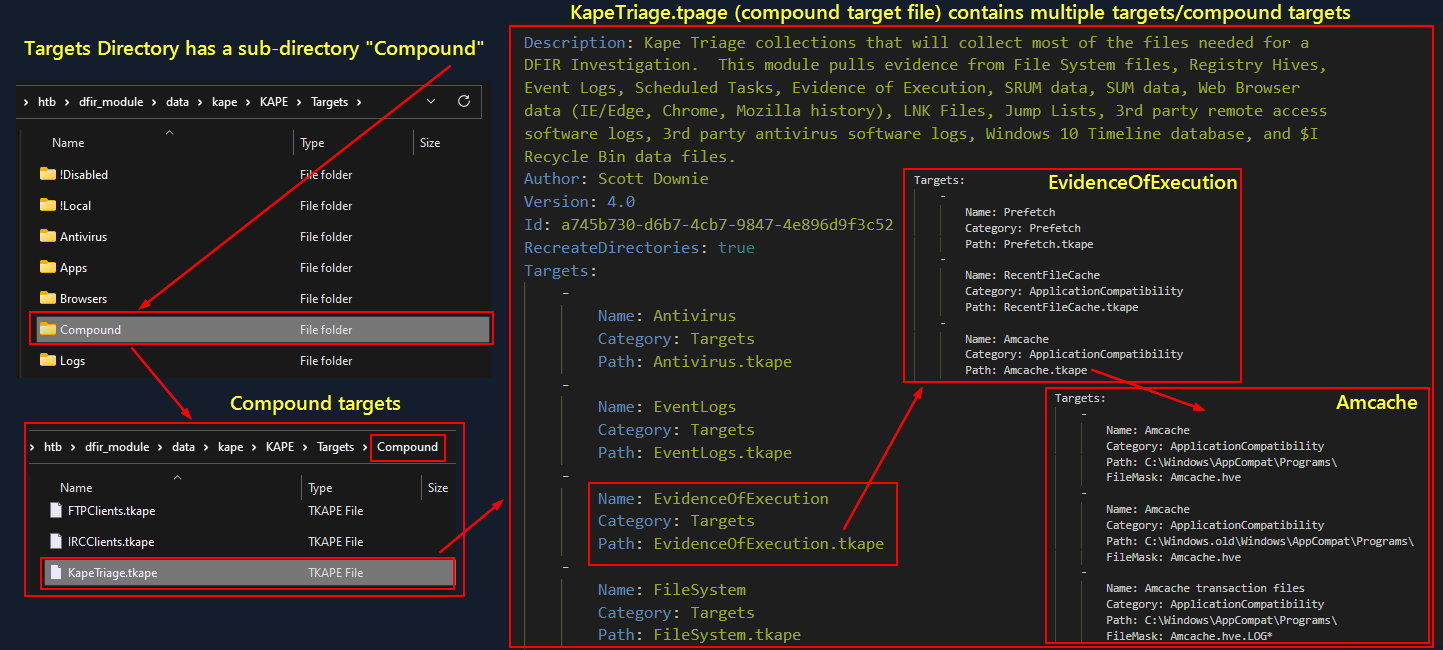
Task: Click 'Path: EvidenceOfExecution.tkape' line
Action: coord(741,544)
